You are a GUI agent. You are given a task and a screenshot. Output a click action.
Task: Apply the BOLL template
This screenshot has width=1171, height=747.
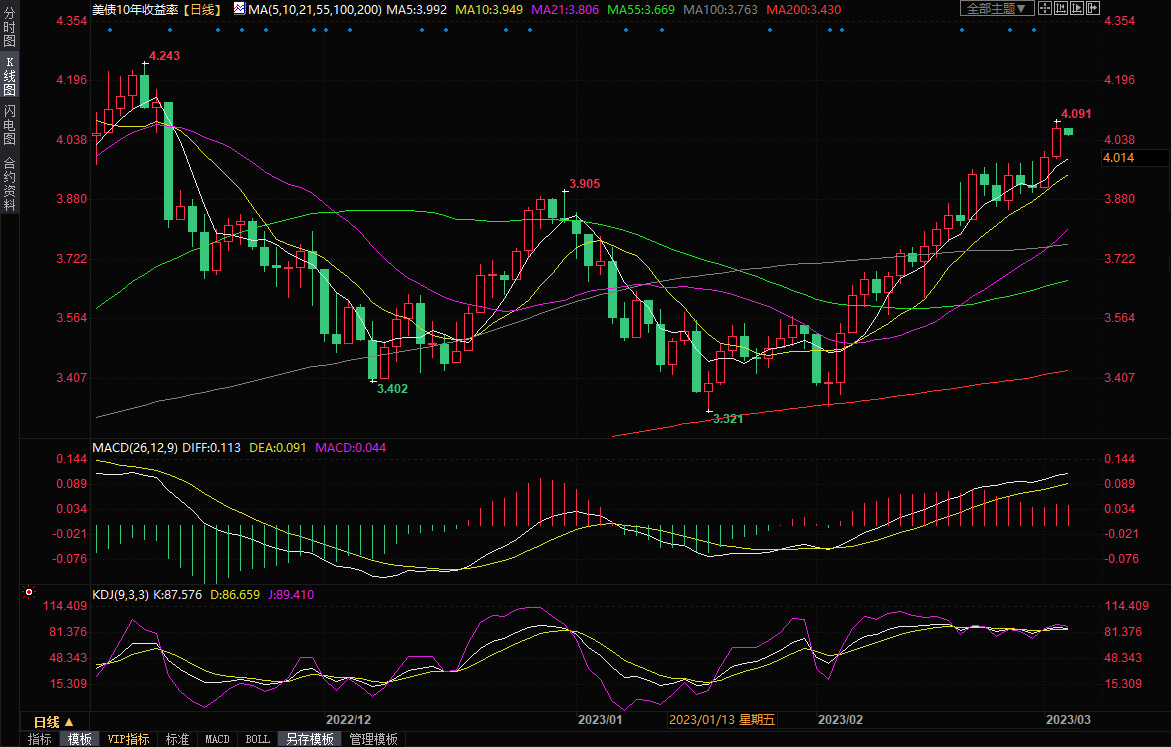pyautogui.click(x=258, y=739)
